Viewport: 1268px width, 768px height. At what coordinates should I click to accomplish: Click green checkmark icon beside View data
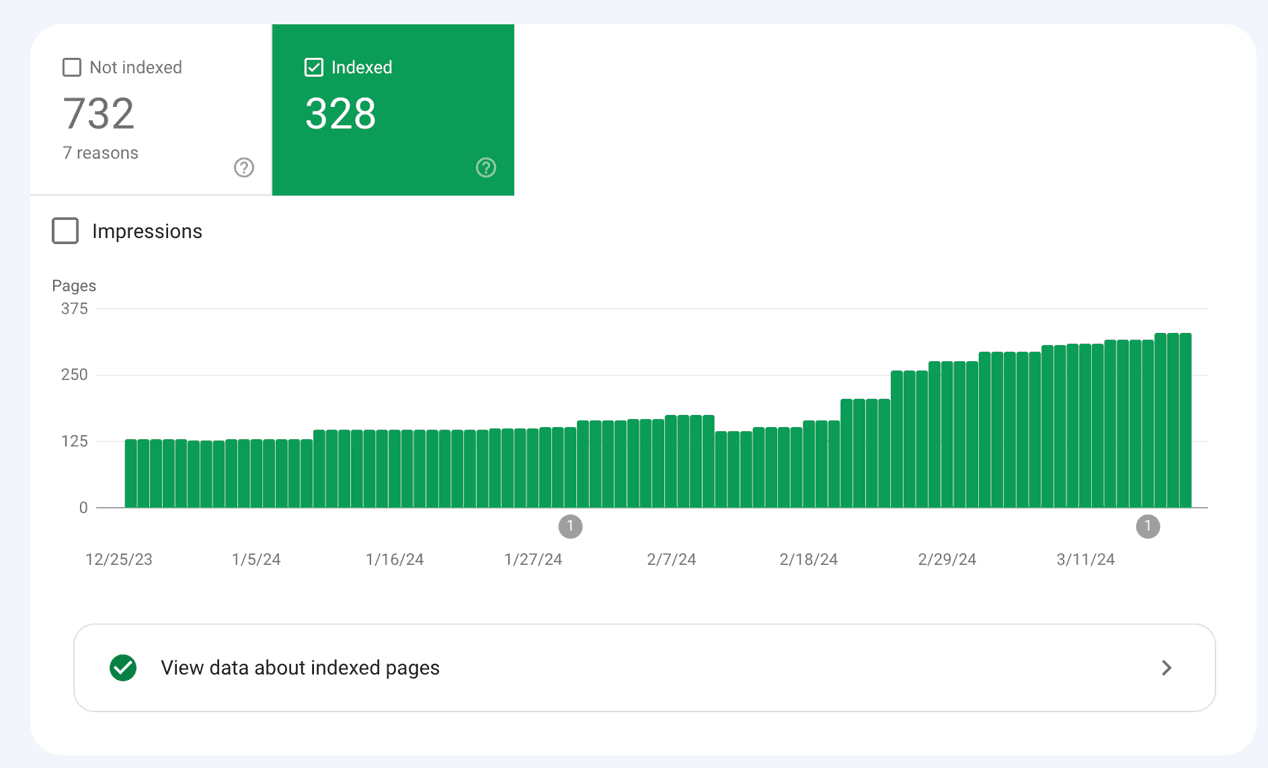(123, 668)
